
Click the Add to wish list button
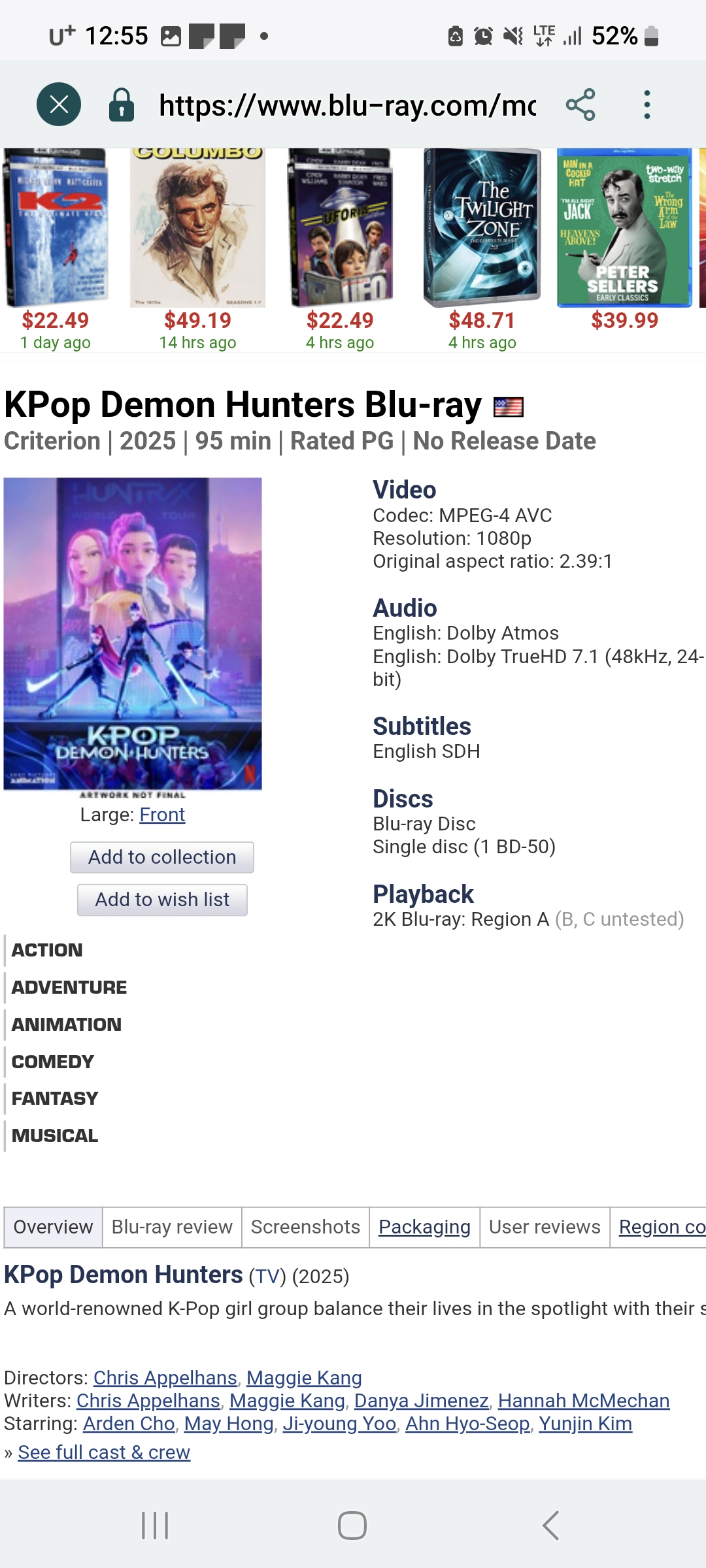[162, 900]
